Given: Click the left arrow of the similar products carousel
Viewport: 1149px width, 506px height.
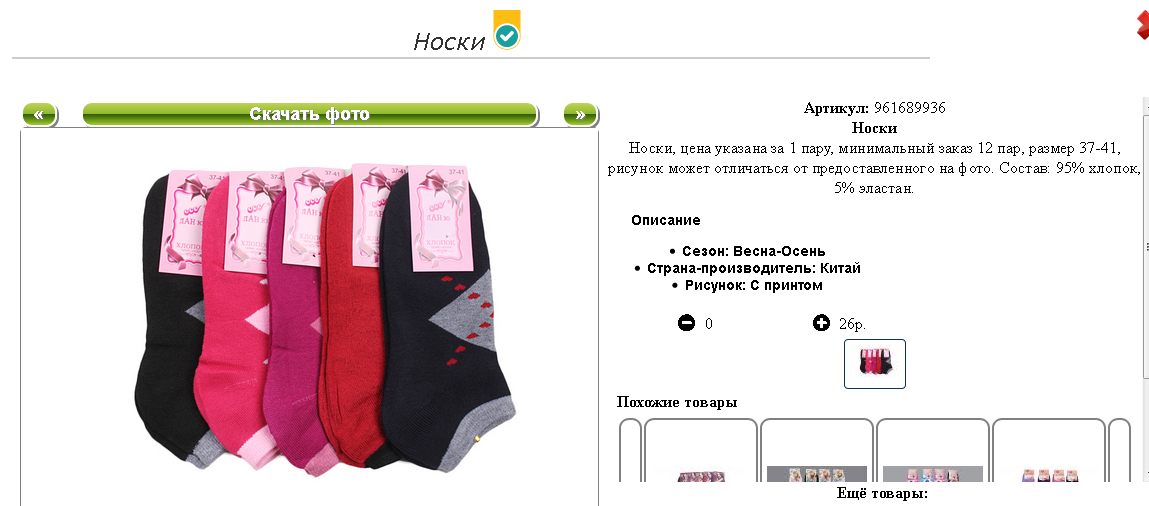Looking at the screenshot, I should pos(630,450).
